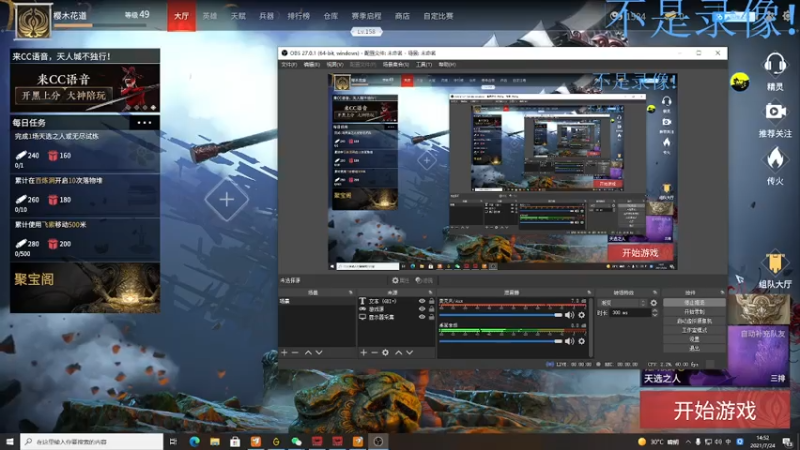Hide the game capture source
The height and width of the screenshot is (450, 800).
point(421,309)
